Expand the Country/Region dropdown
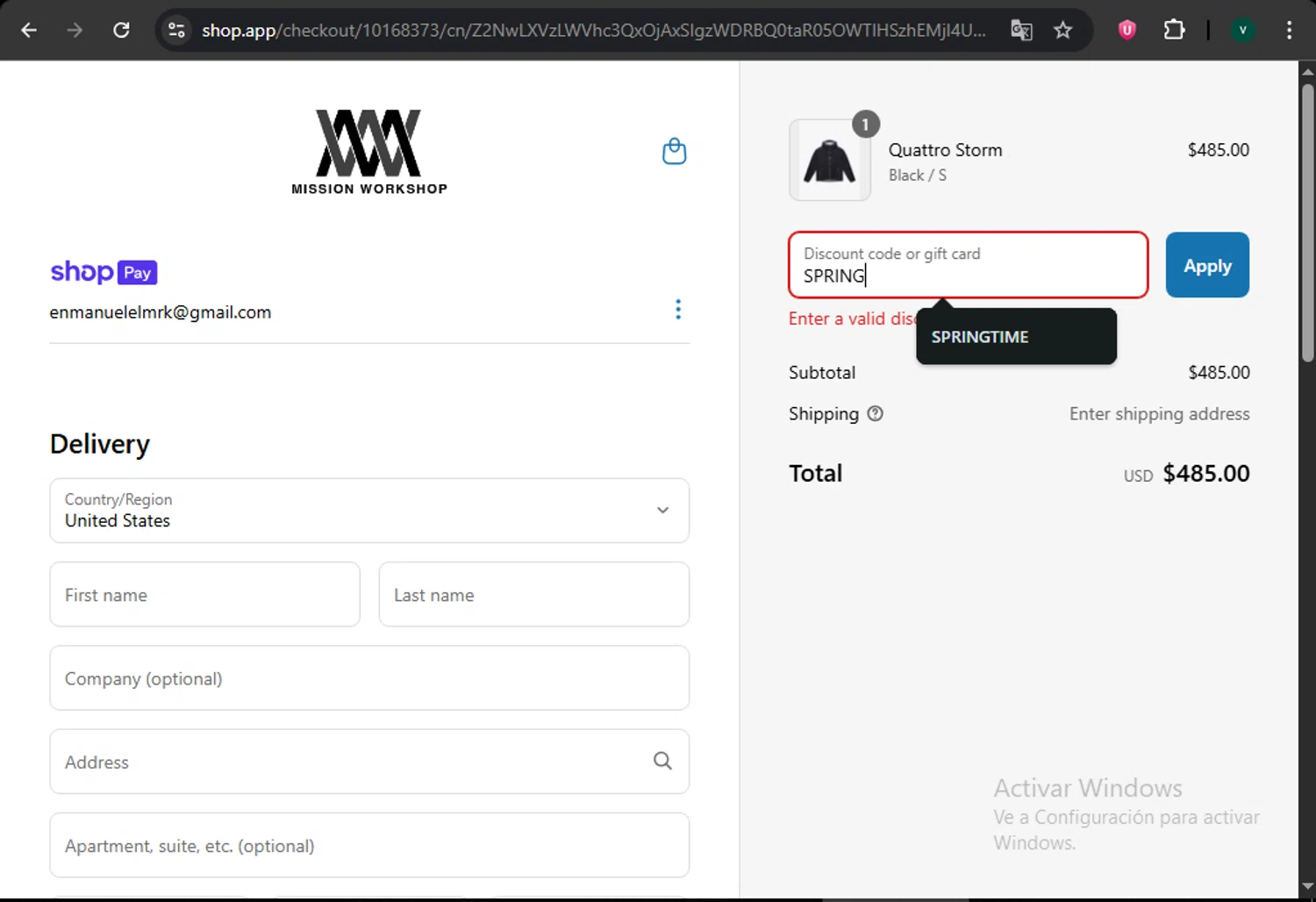The height and width of the screenshot is (902, 1316). tap(369, 511)
